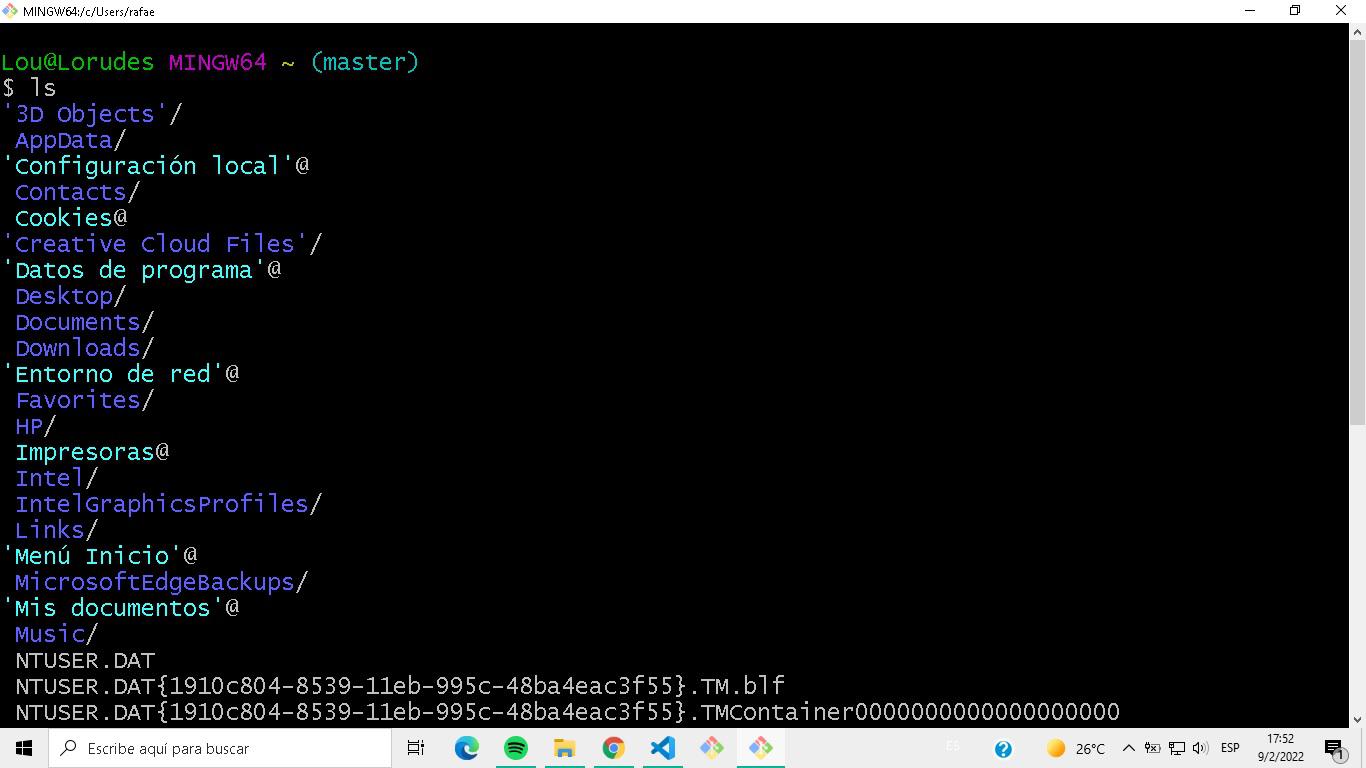Screen dimensions: 1366x768
Task: Click the 'Escribe aquí para buscar' search box
Action: [x=220, y=748]
